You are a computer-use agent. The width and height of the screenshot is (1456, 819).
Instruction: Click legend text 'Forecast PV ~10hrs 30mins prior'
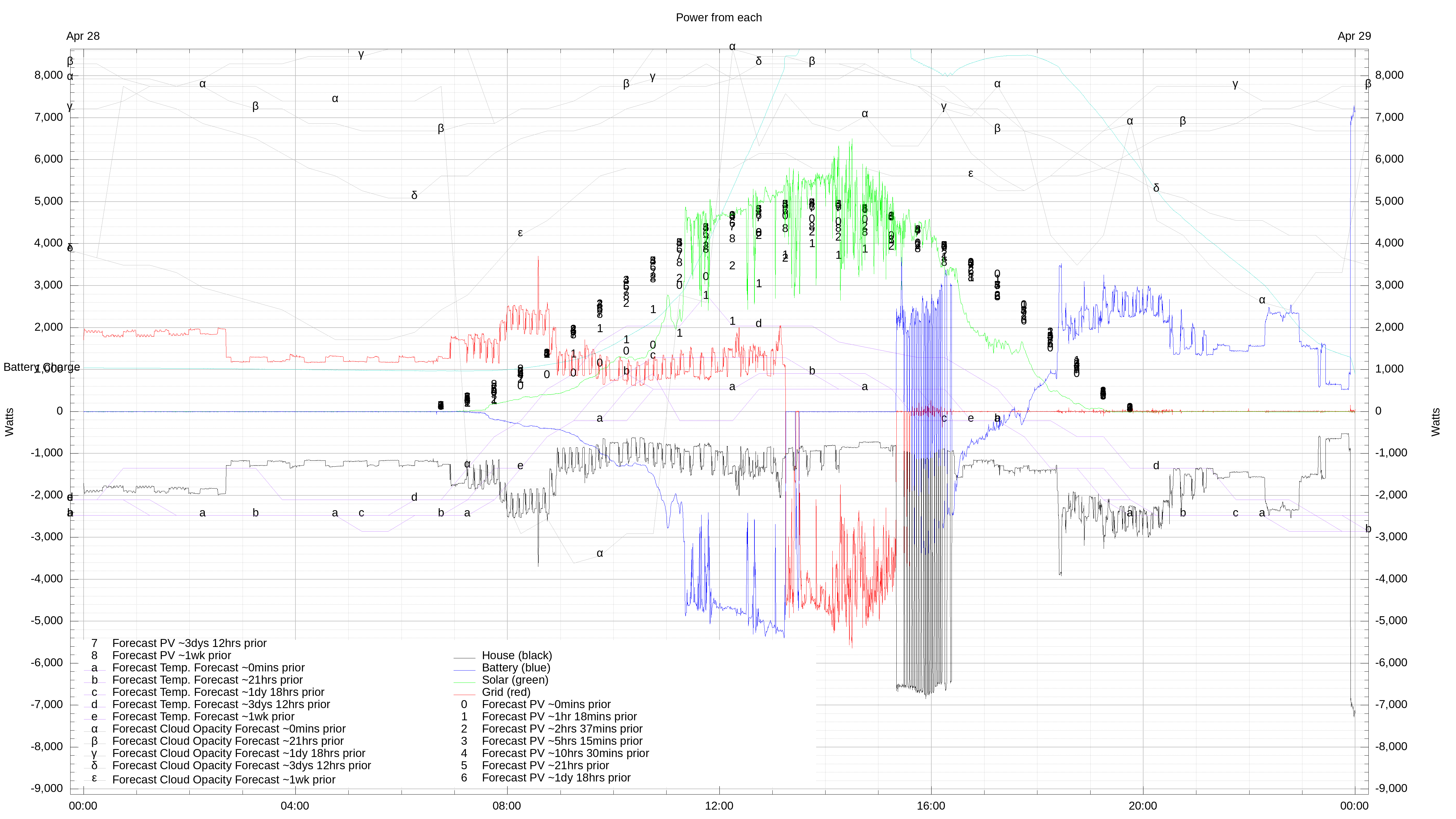(x=565, y=753)
